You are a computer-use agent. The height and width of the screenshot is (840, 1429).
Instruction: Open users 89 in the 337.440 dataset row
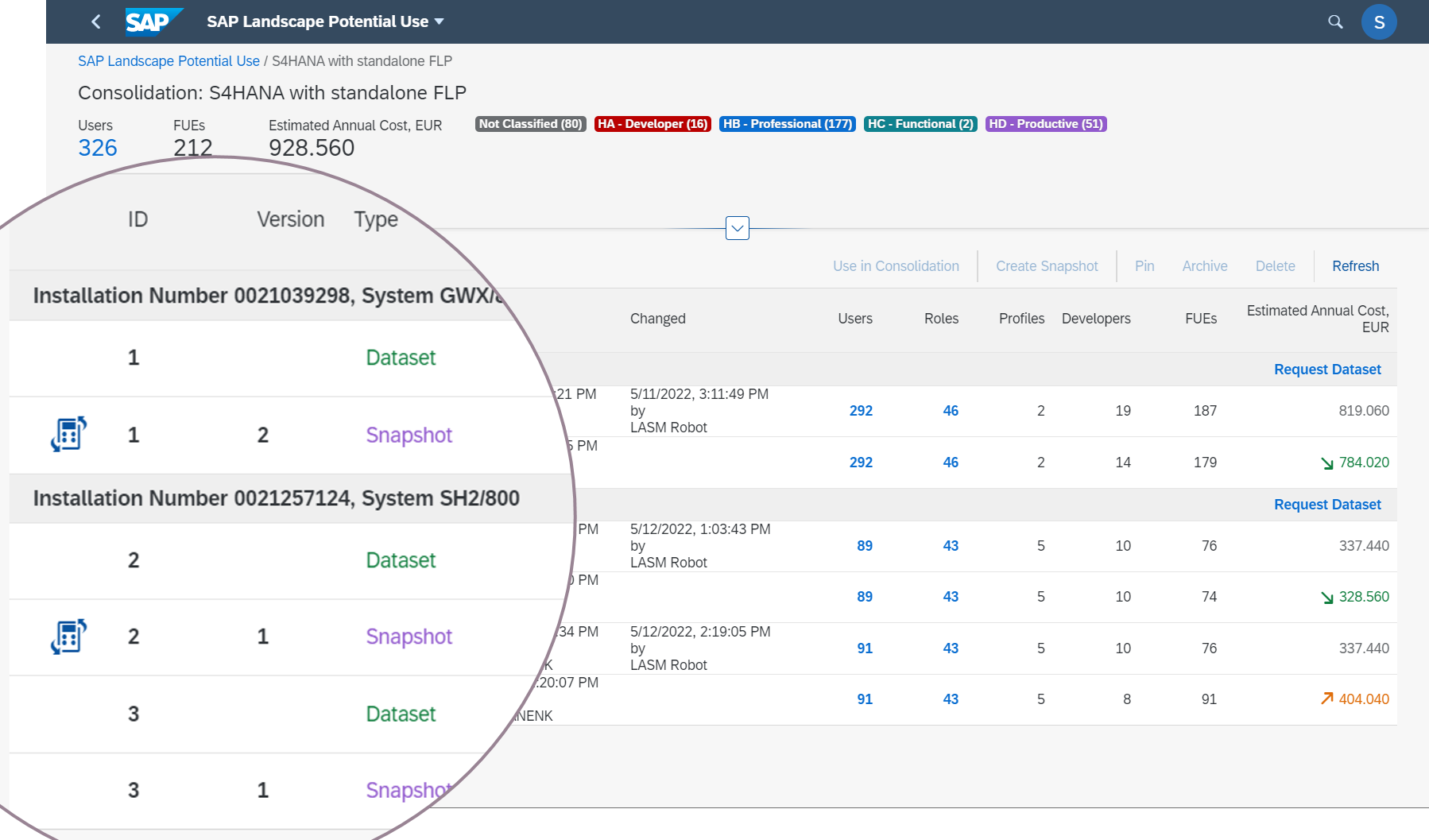[x=865, y=546]
